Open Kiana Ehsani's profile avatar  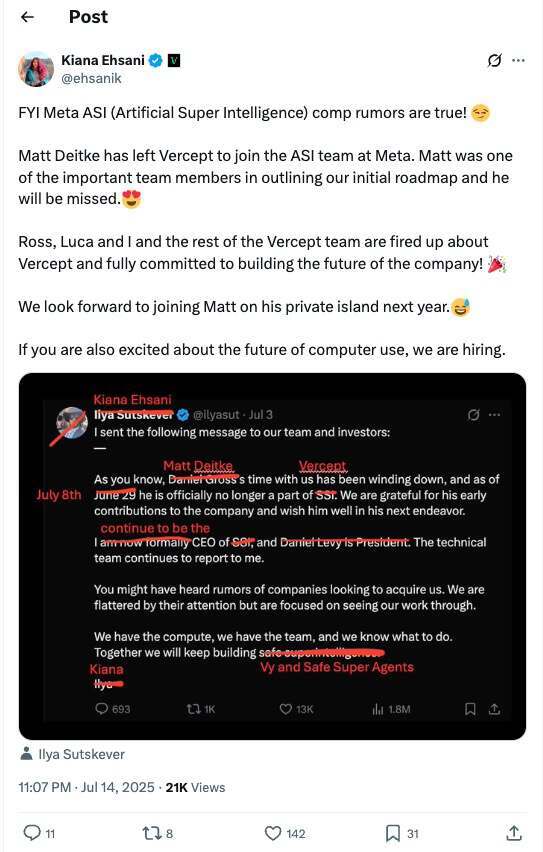[x=36, y=69]
